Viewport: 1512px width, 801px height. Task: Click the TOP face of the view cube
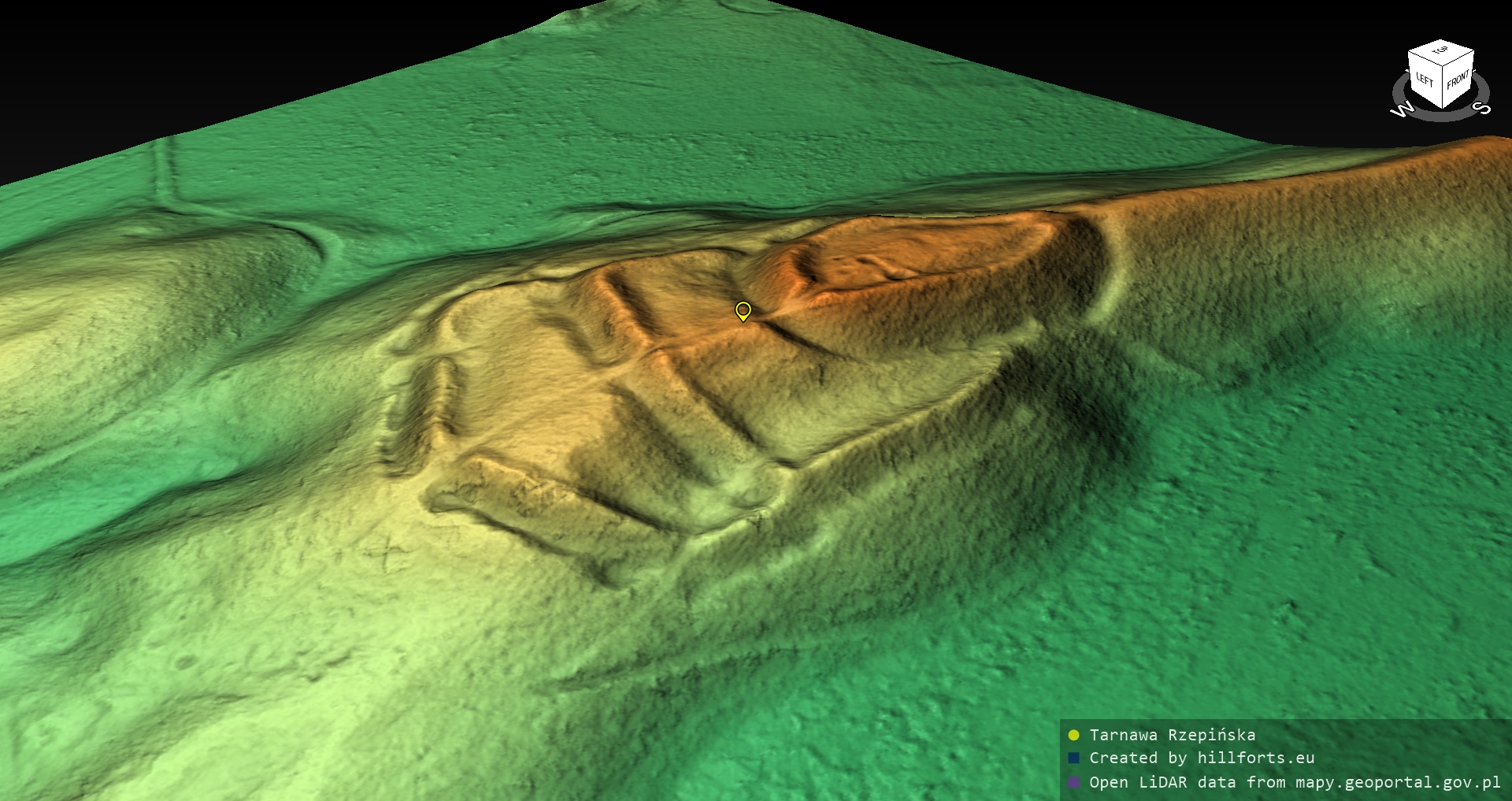tap(1440, 52)
